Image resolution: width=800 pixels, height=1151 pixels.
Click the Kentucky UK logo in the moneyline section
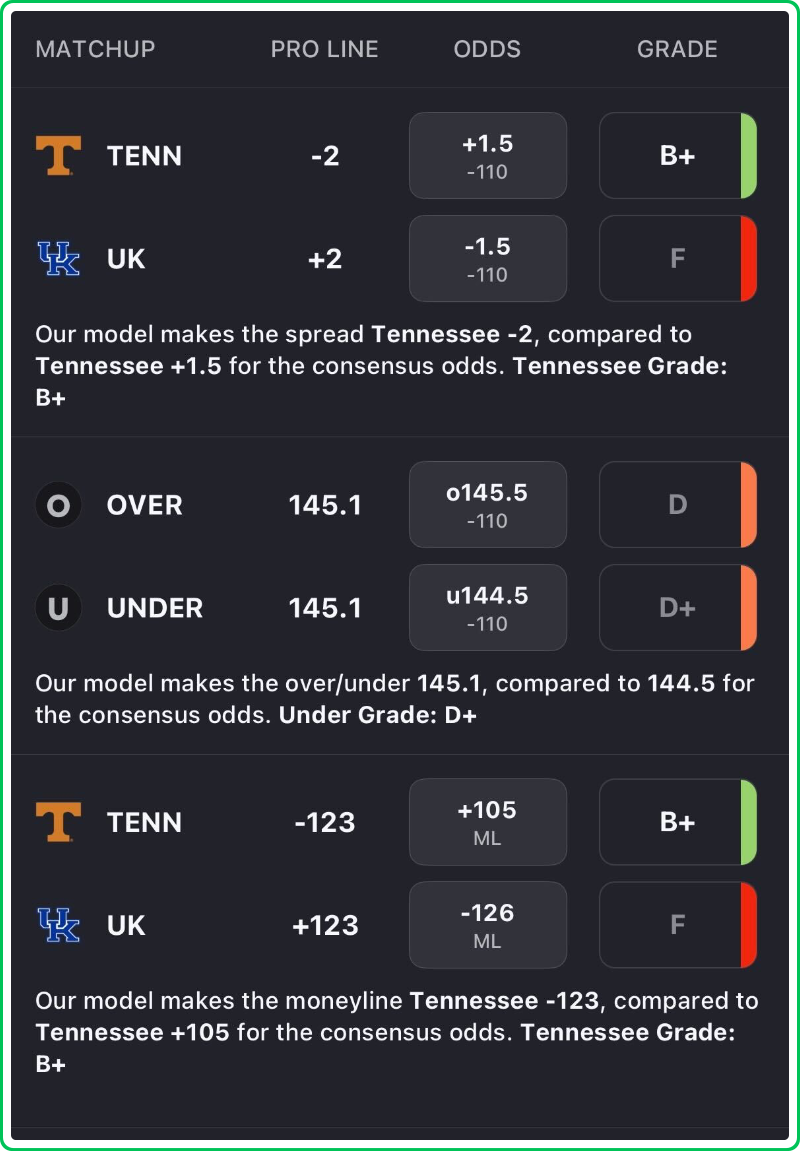58,925
